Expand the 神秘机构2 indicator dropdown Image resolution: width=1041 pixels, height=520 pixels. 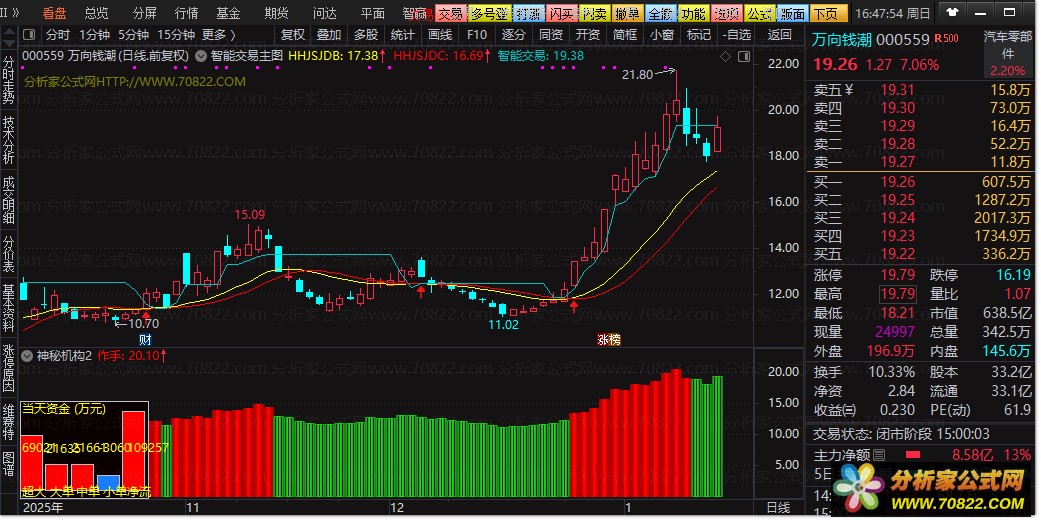click(28, 355)
